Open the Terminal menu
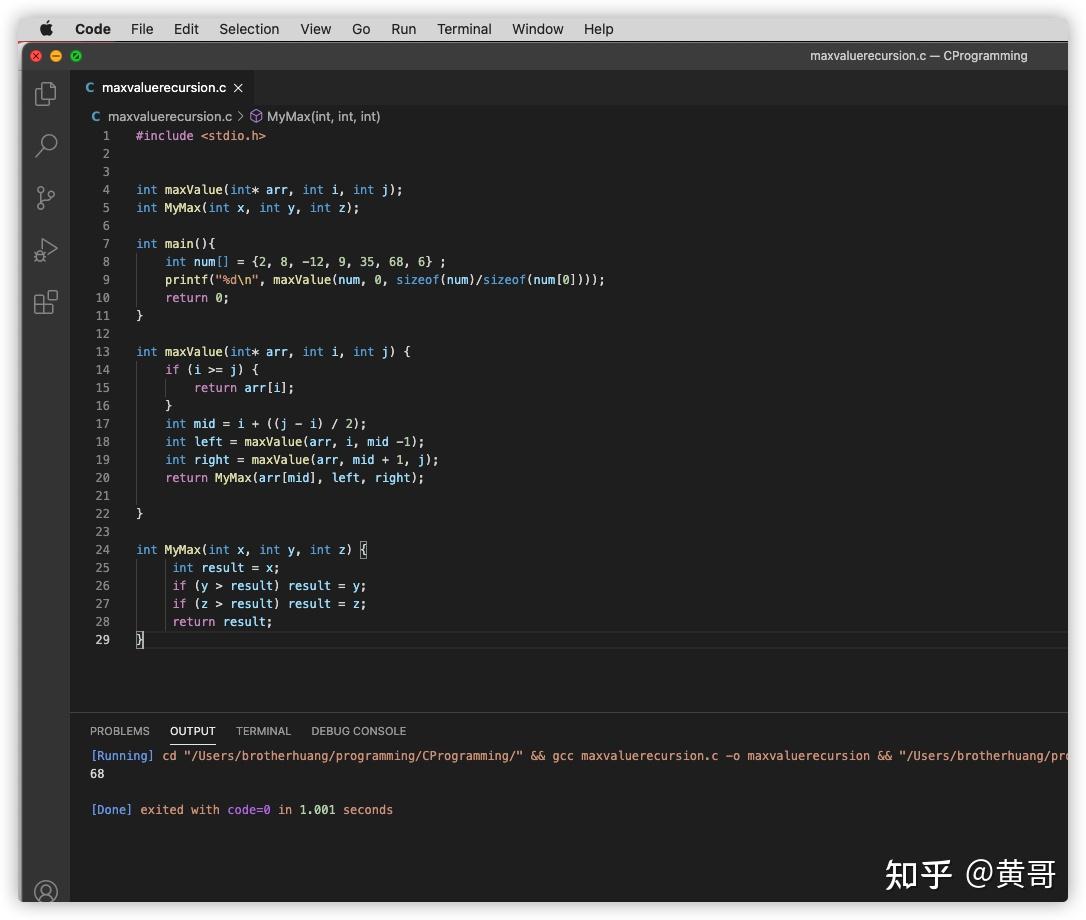The image size is (1086, 920). click(464, 29)
